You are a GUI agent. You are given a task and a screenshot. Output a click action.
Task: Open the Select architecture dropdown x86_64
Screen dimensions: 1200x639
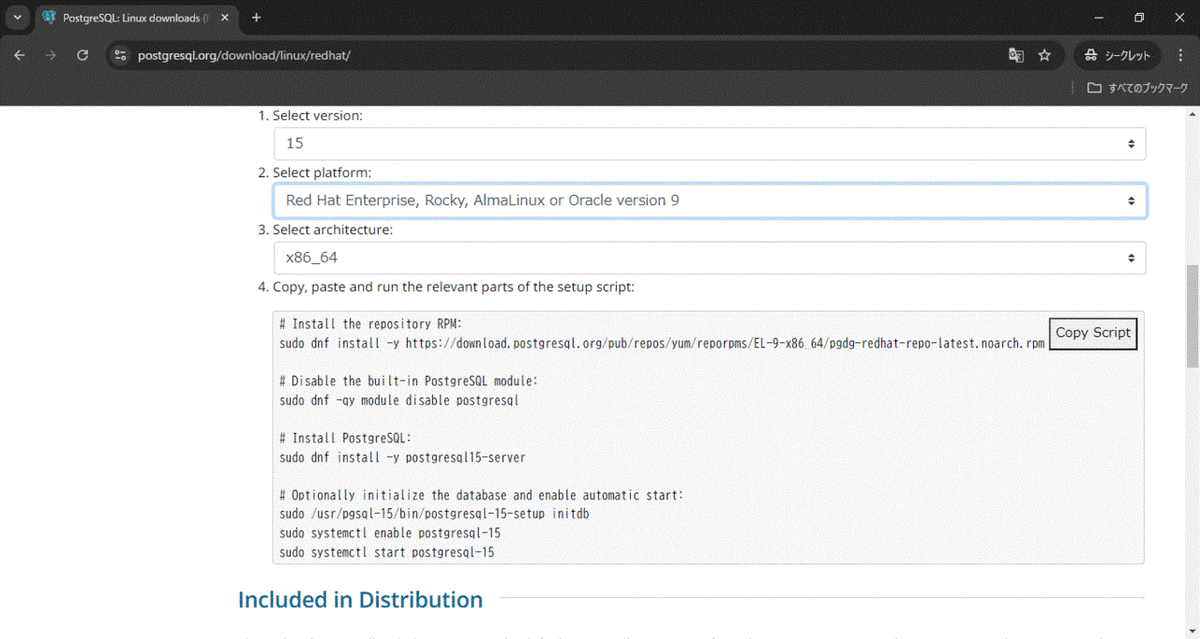710,258
